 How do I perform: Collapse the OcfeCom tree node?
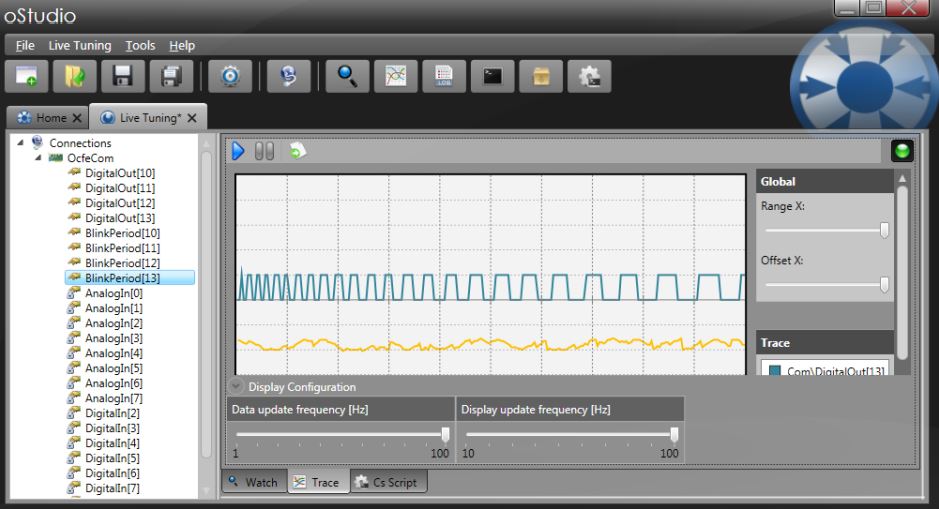(x=38, y=157)
